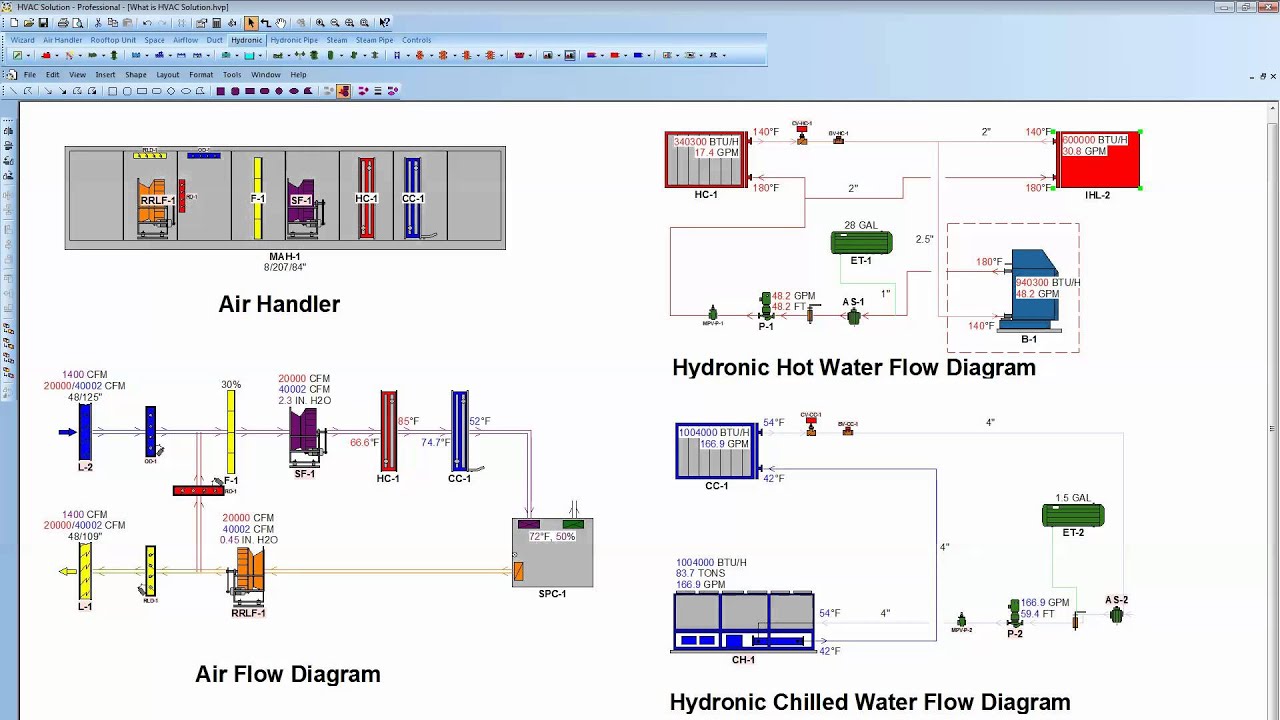Toggle the highlighted orange drawing-toolbar icon
This screenshot has height=720, width=1280.
tap(343, 91)
